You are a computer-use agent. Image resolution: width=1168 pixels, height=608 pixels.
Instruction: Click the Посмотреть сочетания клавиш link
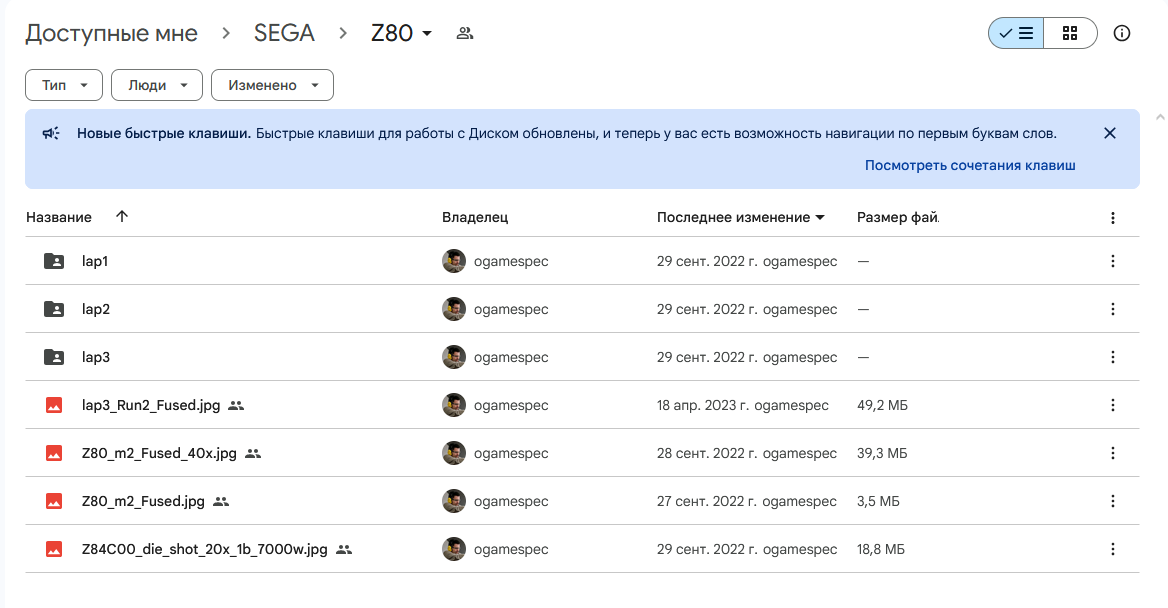[969, 166]
